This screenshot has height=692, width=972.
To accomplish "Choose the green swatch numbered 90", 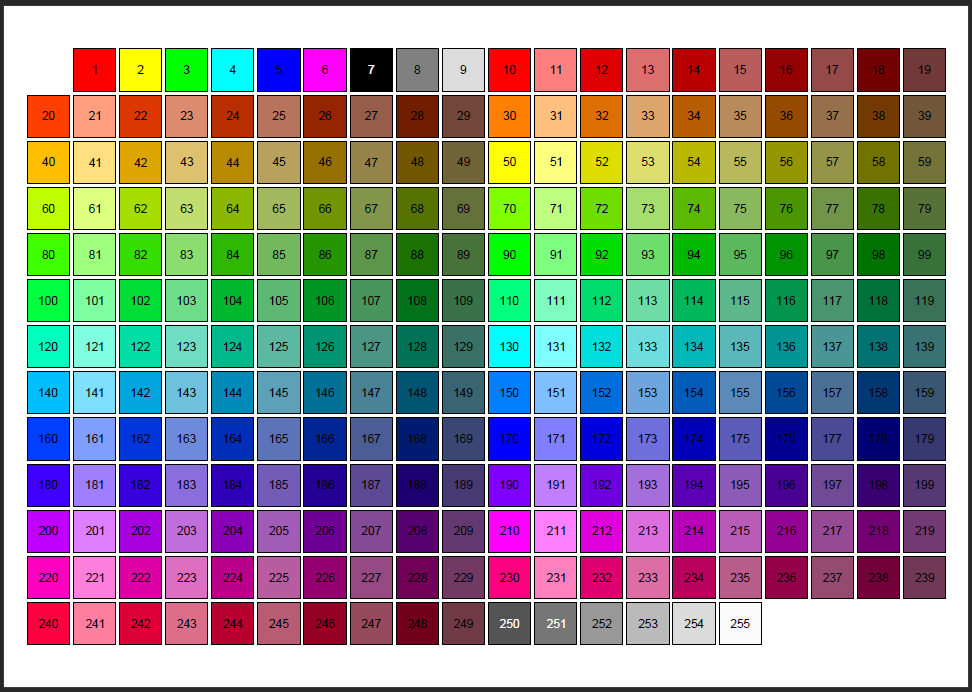I will tap(509, 254).
